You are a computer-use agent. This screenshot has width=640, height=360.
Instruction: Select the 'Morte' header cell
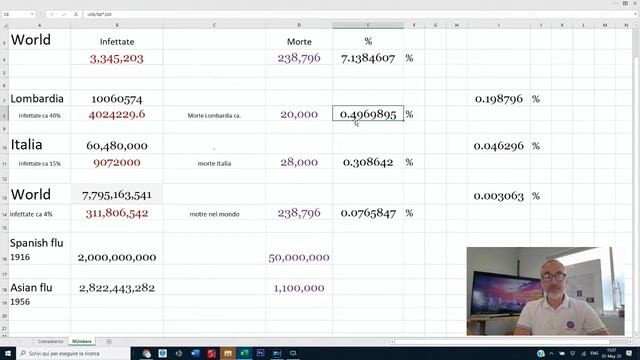click(299, 39)
